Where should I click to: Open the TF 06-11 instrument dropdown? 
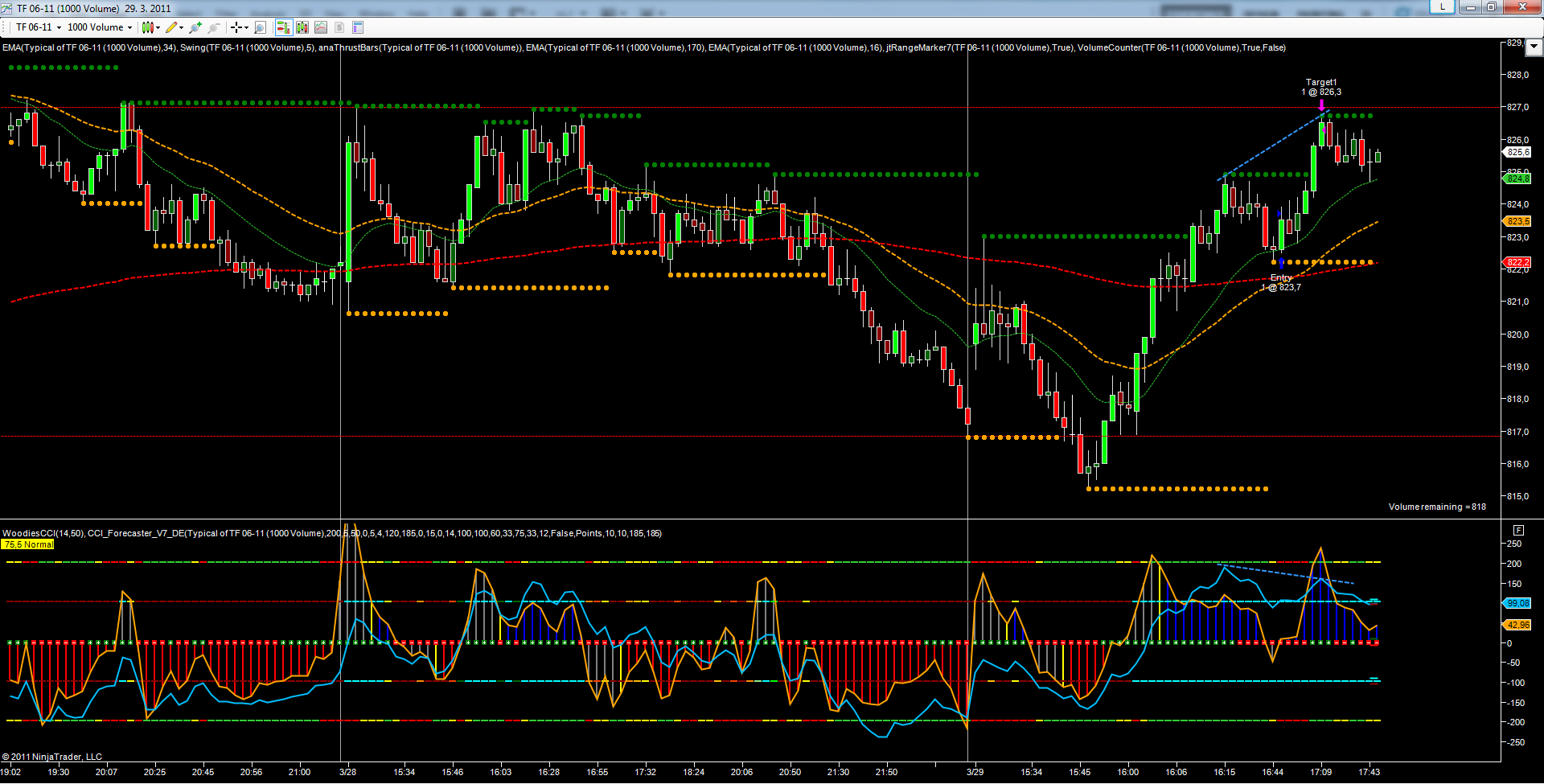[x=38, y=27]
